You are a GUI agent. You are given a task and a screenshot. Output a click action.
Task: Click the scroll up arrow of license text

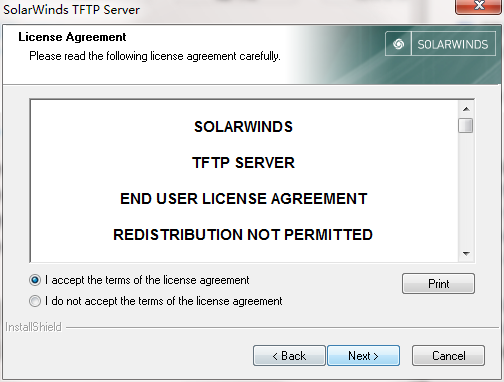coord(466,109)
